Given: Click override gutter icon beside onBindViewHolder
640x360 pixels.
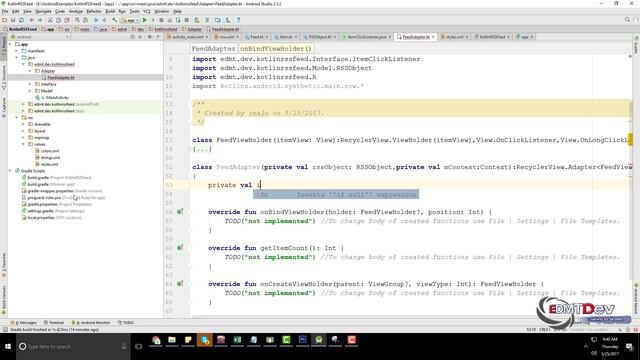Looking at the screenshot, I should (179, 212).
